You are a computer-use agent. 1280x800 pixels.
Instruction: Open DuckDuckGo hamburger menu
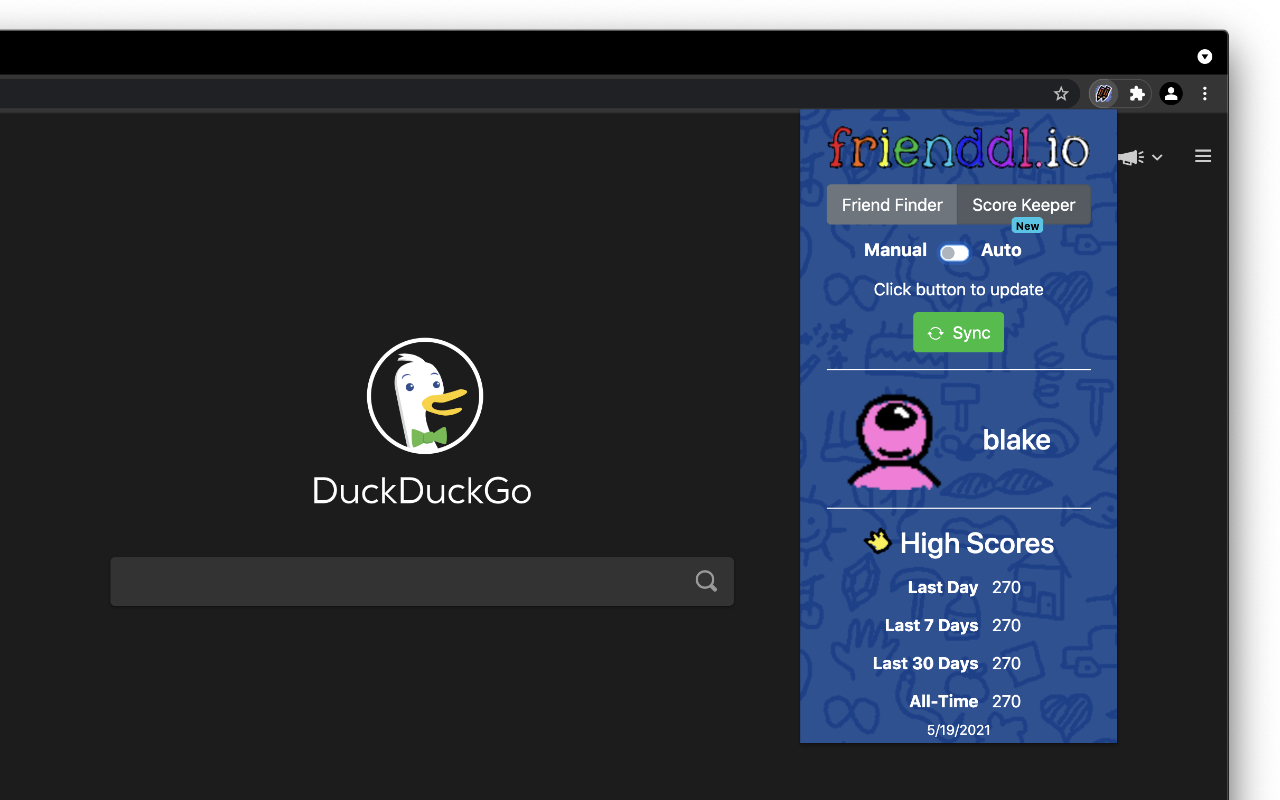point(1203,156)
